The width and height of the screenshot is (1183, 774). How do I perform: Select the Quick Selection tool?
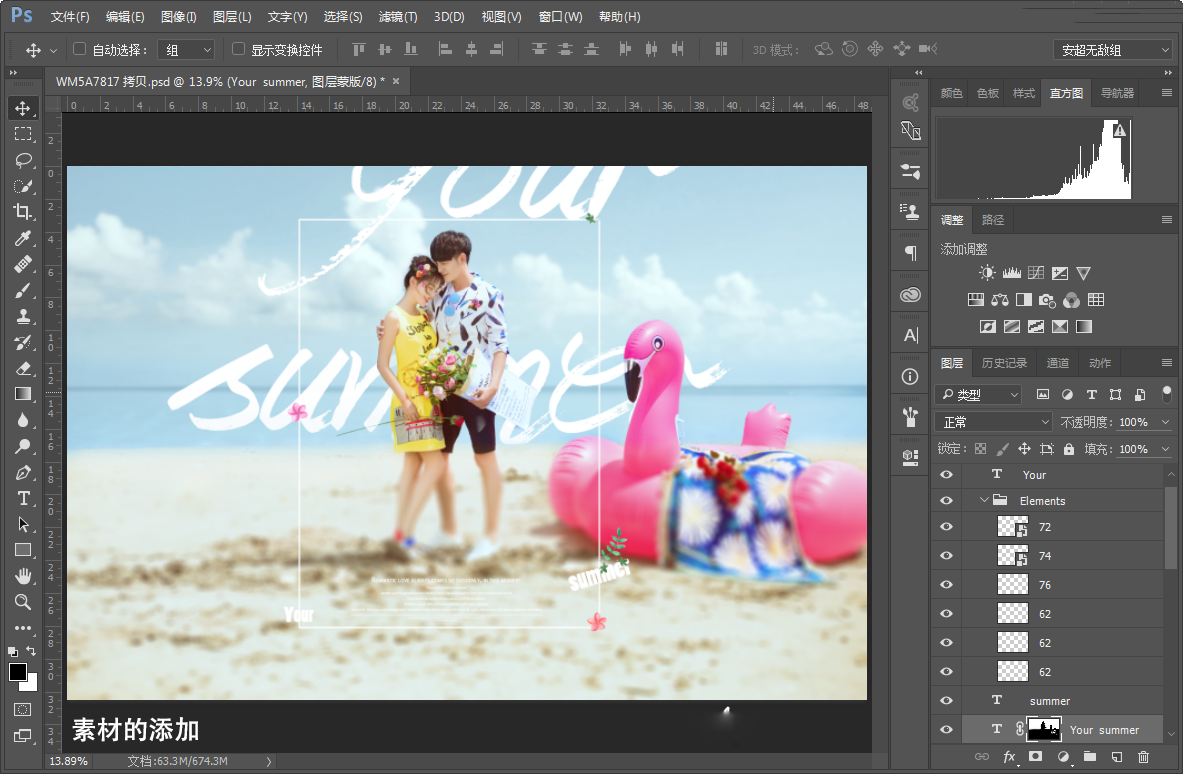[23, 186]
